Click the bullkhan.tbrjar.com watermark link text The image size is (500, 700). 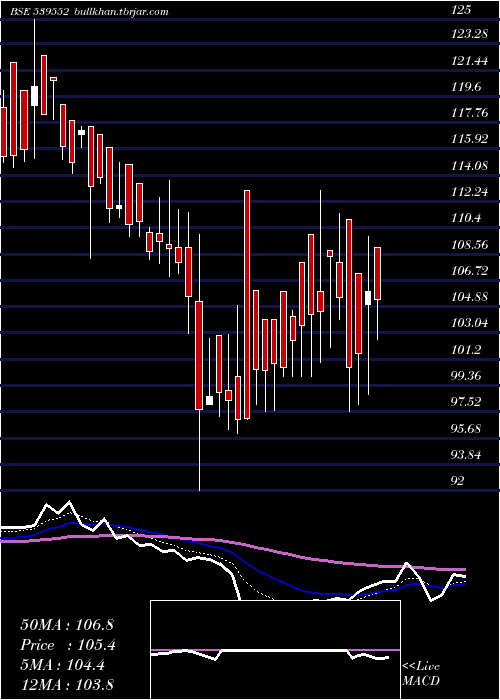(x=120, y=12)
